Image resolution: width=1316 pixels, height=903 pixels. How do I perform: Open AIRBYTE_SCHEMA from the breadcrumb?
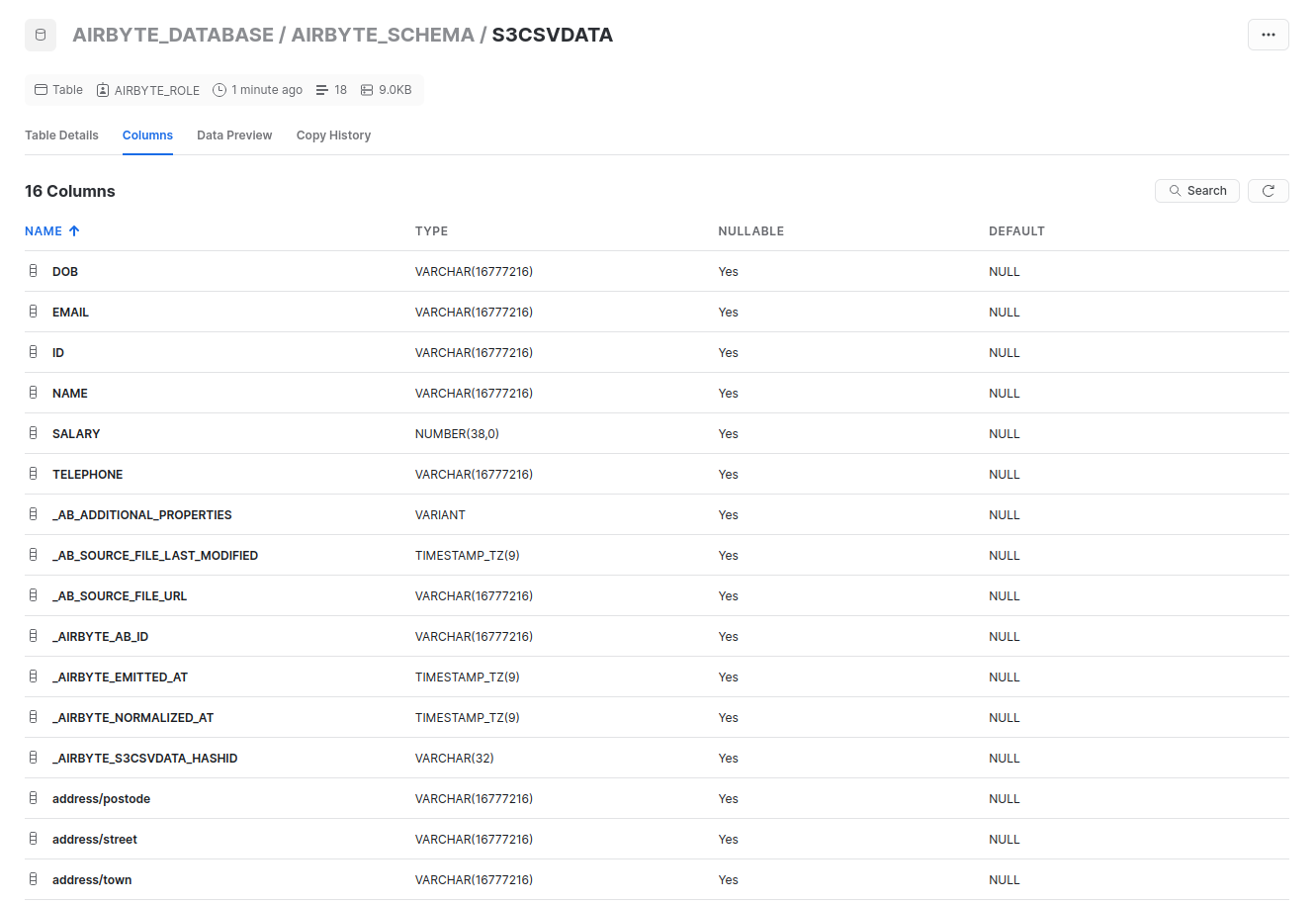pyautogui.click(x=382, y=34)
